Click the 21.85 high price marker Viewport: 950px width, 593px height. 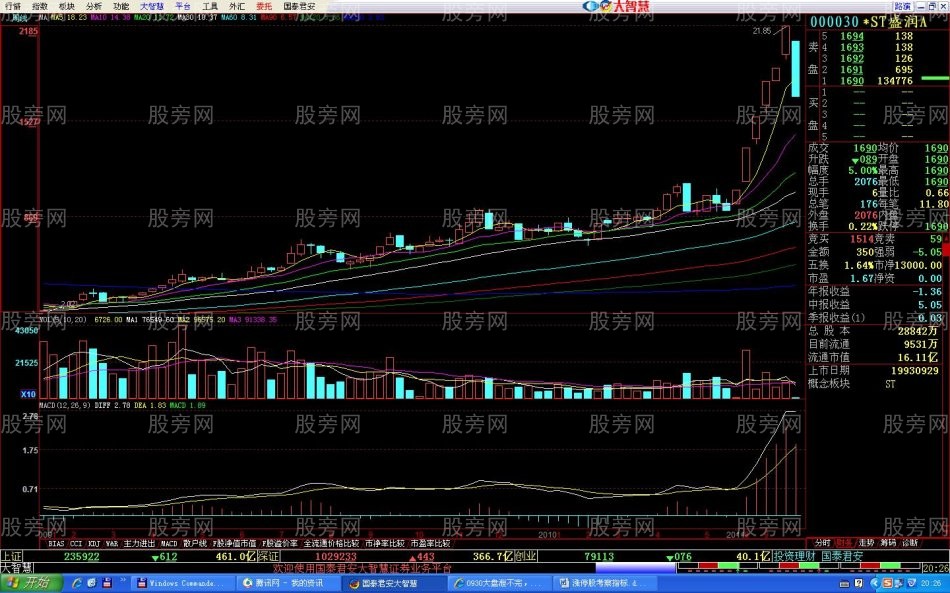tap(762, 31)
